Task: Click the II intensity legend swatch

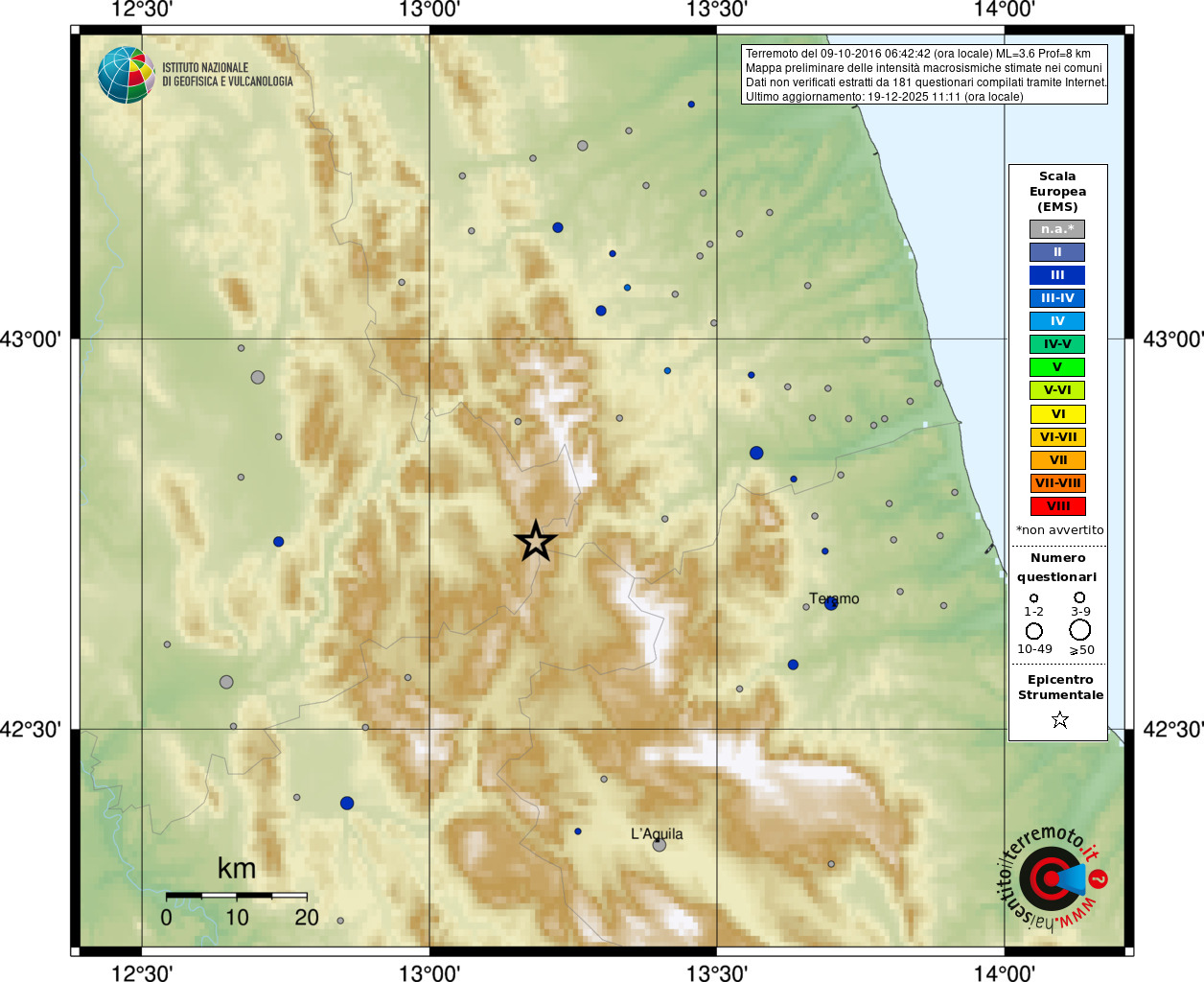Action: point(1057,252)
